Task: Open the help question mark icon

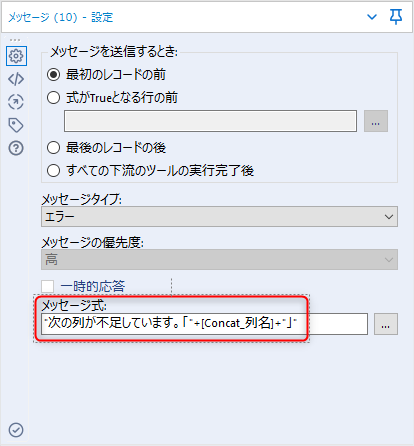Action: [16, 148]
